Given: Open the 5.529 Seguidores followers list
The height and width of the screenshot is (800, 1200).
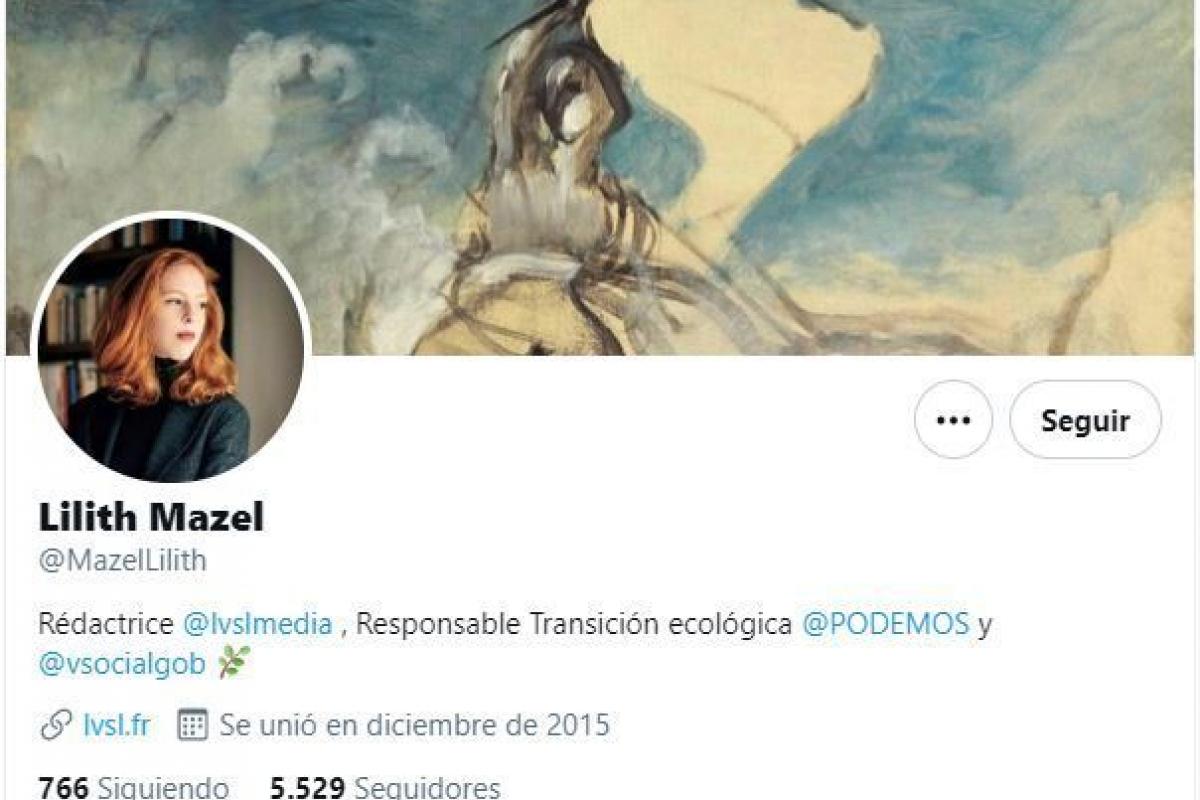Looking at the screenshot, I should pos(385,788).
